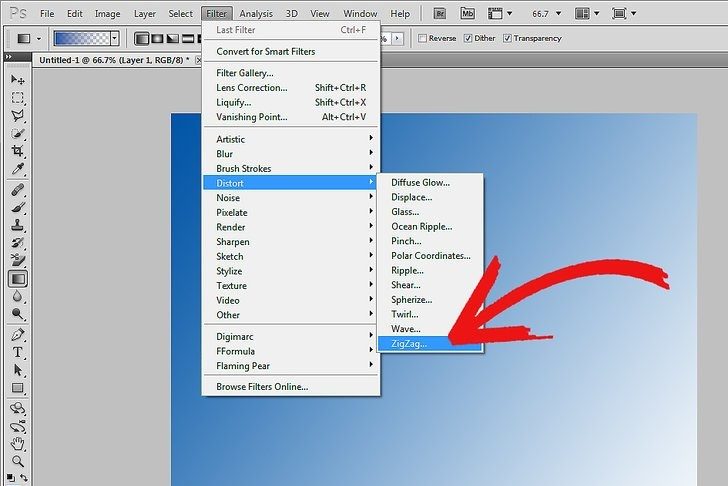Toggle the Dither checkbox
Viewport: 728px width, 486px height.
click(x=466, y=38)
